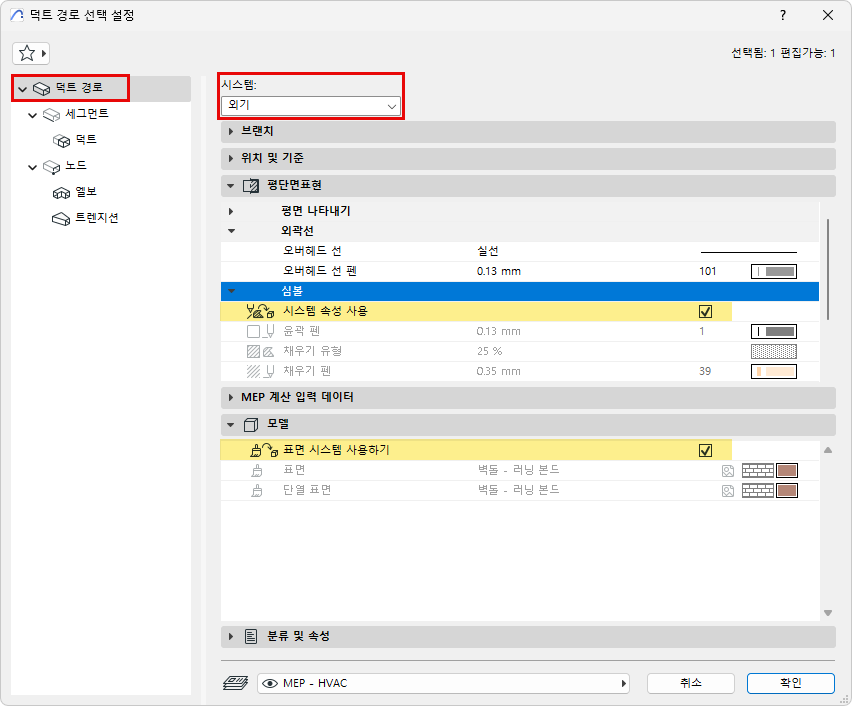Click the 덕트 경로 tree icon
This screenshot has width=852, height=706.
pos(42,89)
